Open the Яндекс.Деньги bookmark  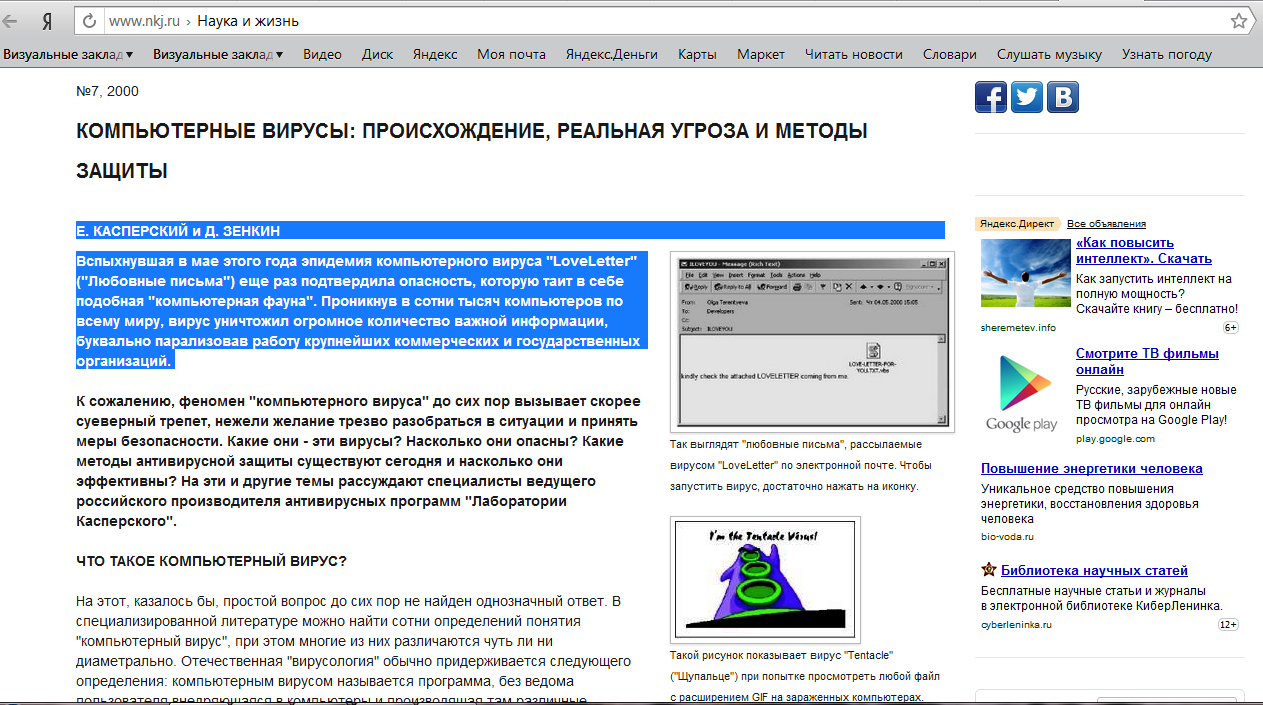tap(611, 55)
